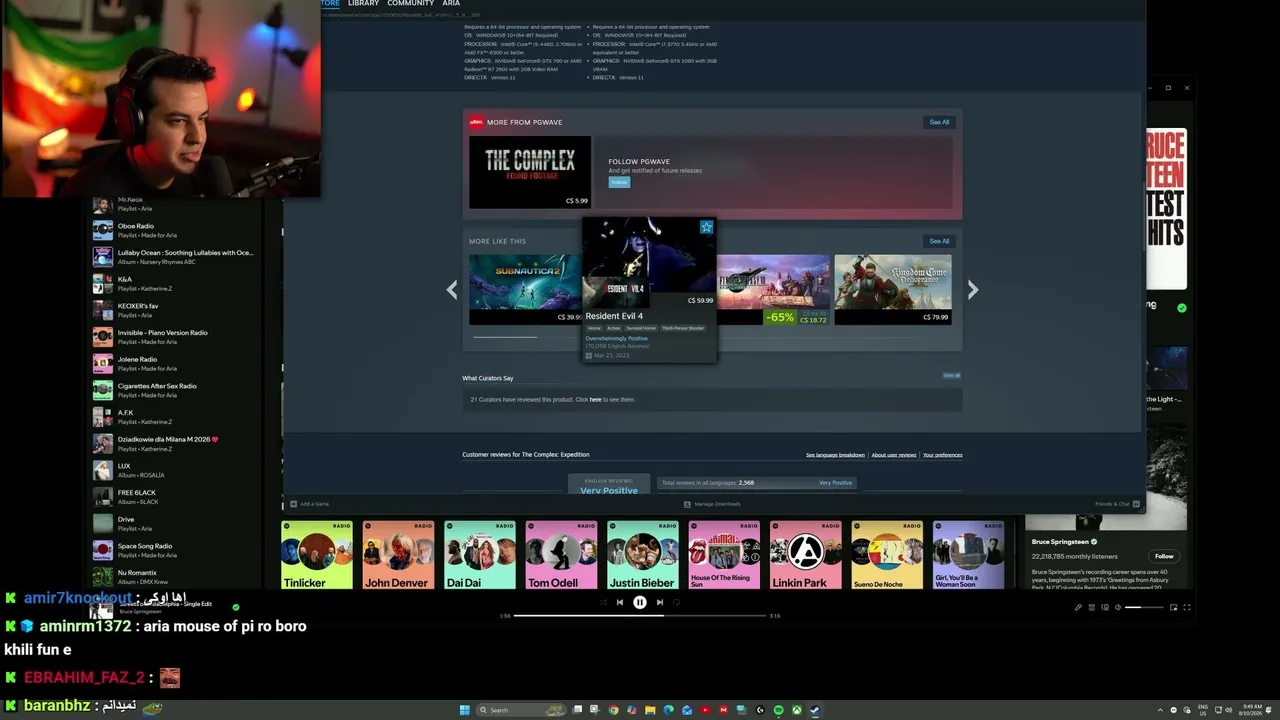Open Cigarettes After Sex Radio
Image resolution: width=1280 pixels, height=720 pixels.
coord(175,391)
